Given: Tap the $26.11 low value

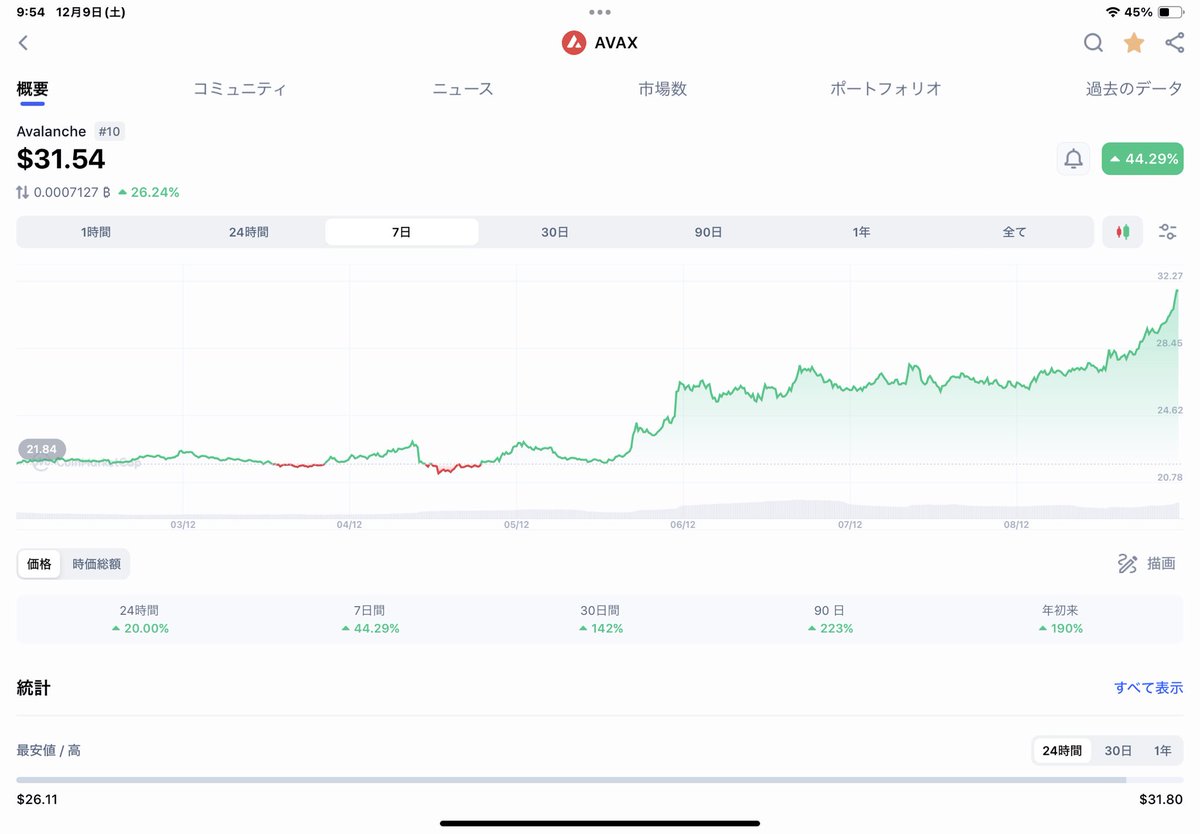Looking at the screenshot, I should 38,800.
